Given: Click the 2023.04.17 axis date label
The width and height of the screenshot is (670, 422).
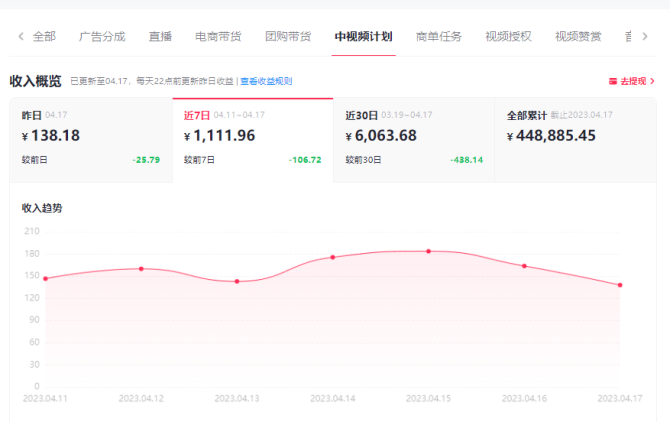Looking at the screenshot, I should point(620,399).
